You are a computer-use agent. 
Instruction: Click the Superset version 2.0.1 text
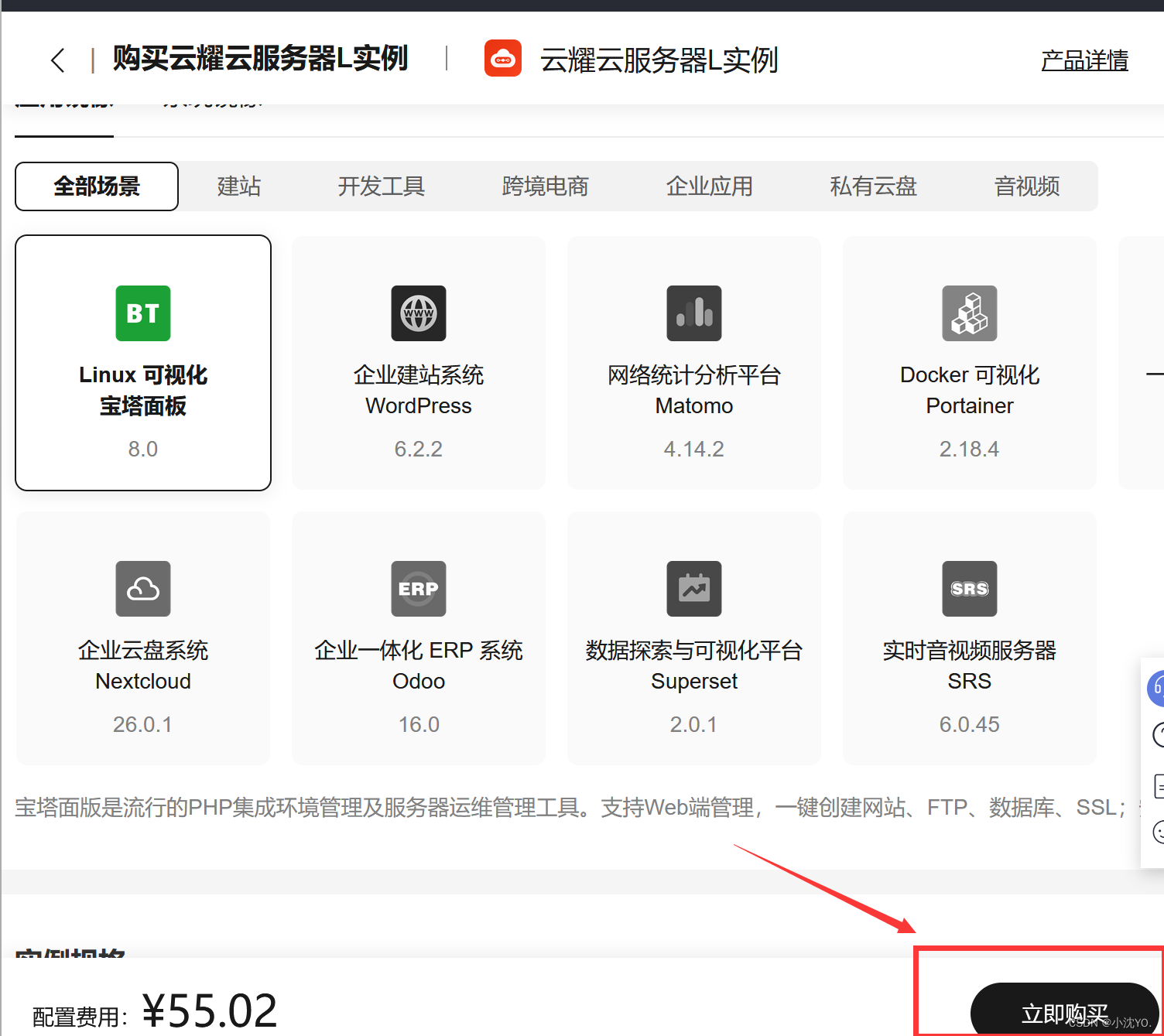694,724
